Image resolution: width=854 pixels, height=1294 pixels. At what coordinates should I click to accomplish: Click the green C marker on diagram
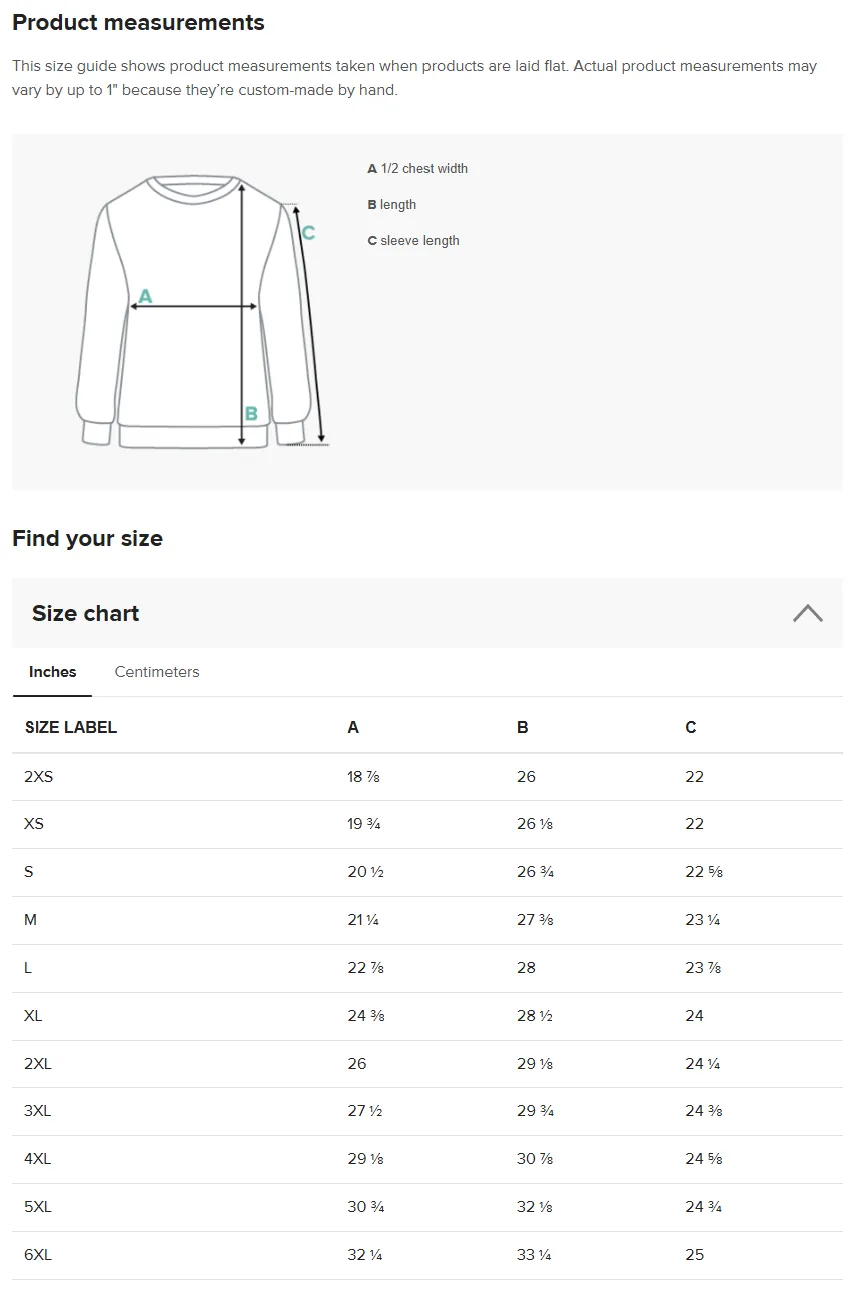click(309, 233)
